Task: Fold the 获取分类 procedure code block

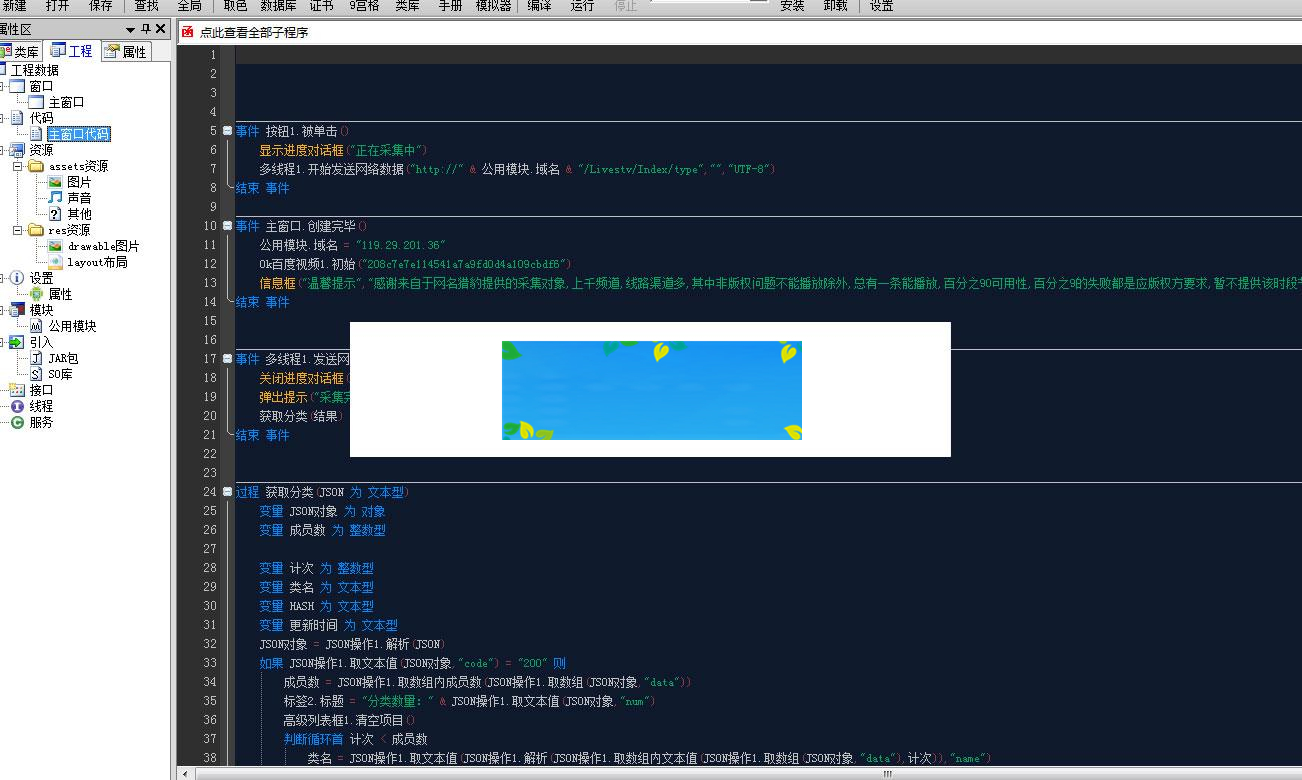Action: coord(227,492)
